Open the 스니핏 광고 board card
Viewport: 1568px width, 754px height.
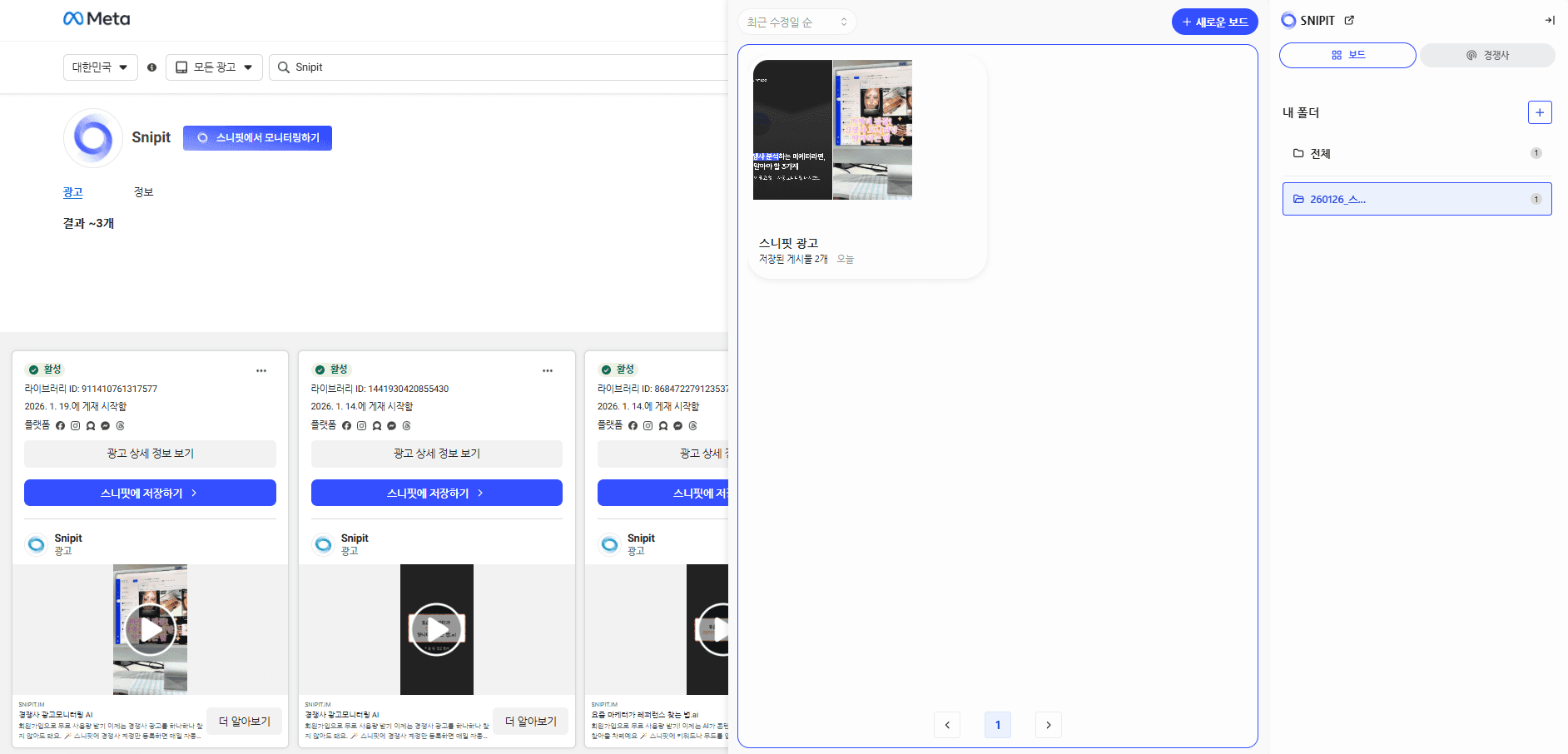point(867,166)
